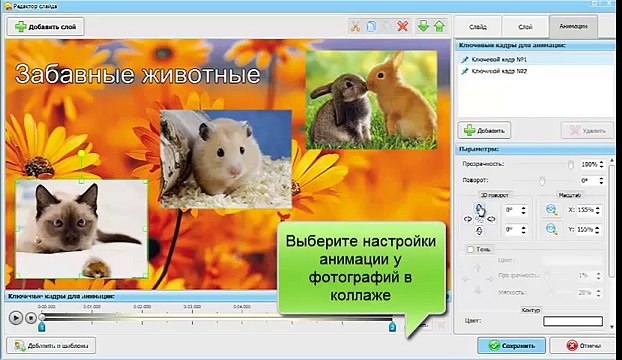Click scrollbar up arrow in parameters panel
Screen dimensions: 622x360
(612, 161)
